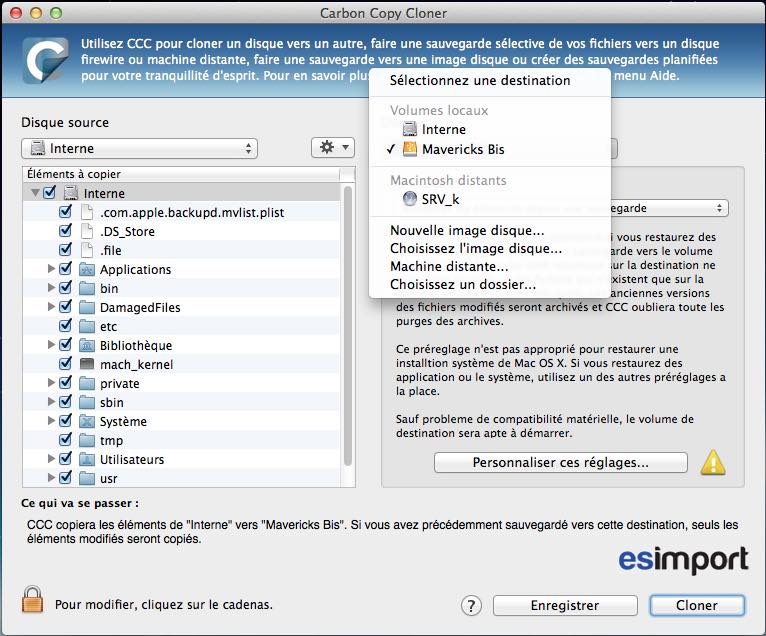Click the padlock icon to unlock settings

click(34, 600)
